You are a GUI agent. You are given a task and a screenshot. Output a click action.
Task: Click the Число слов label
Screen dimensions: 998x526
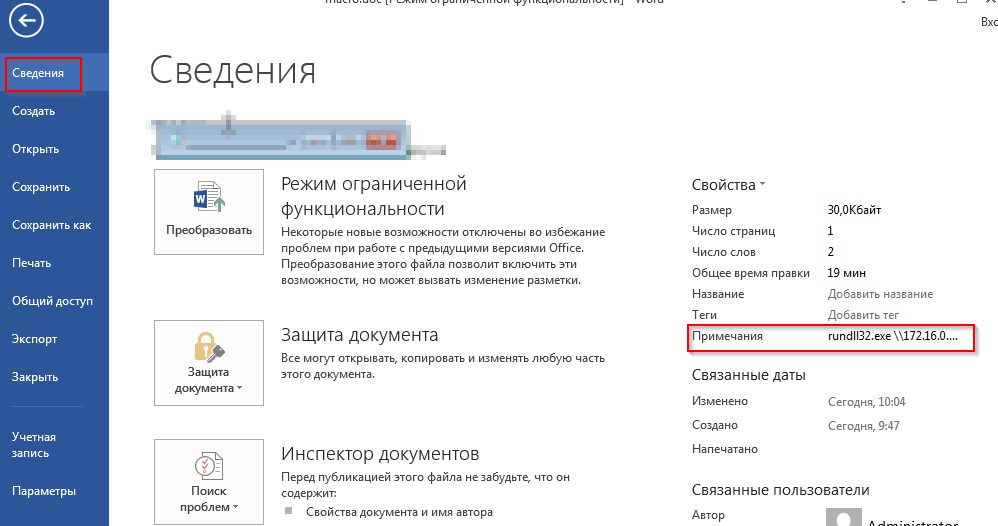click(x=724, y=252)
